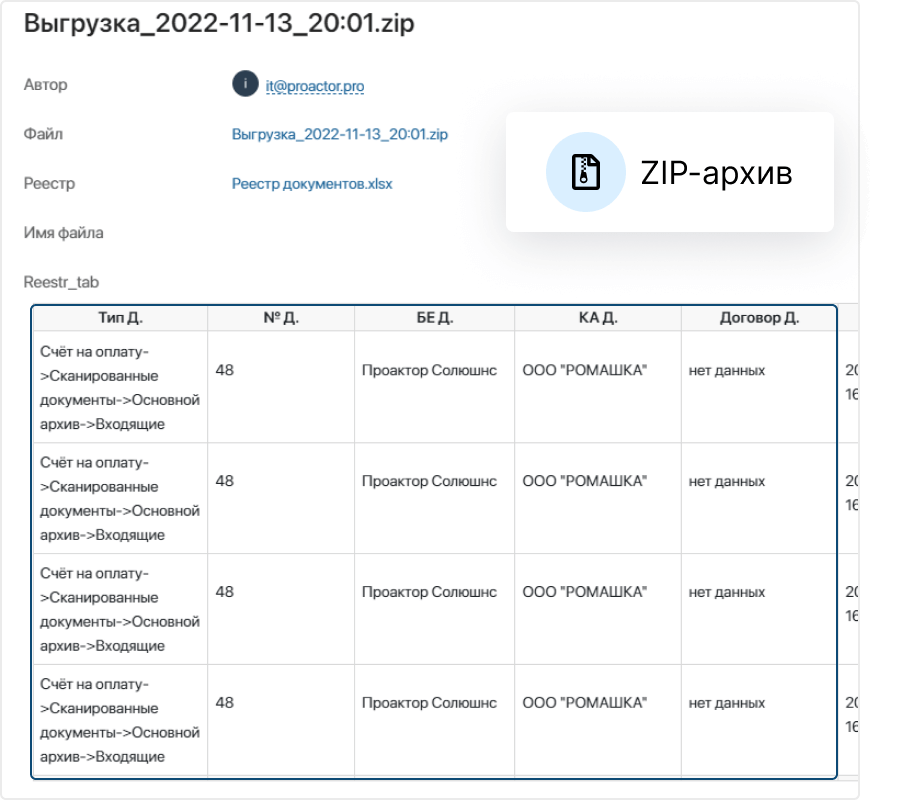Open Реестр документов.xlsx link

tap(312, 184)
